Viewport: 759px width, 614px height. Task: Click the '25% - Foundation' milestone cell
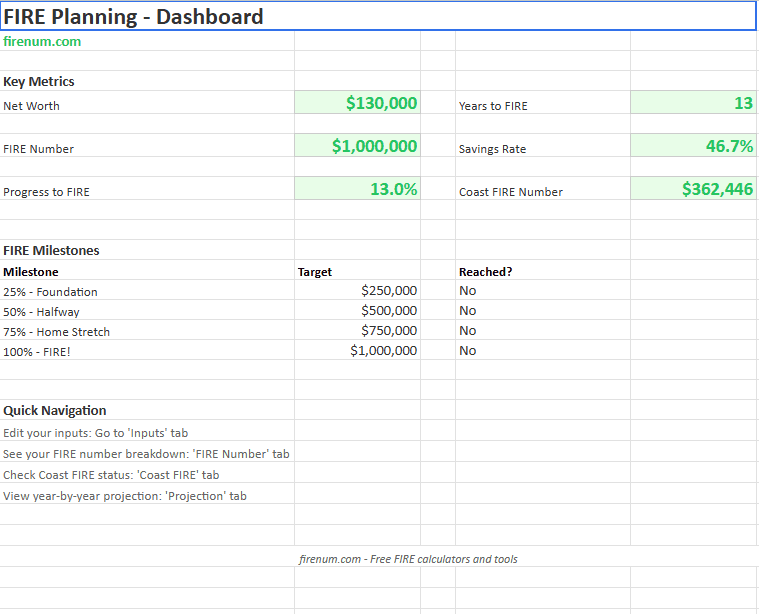[x=51, y=292]
